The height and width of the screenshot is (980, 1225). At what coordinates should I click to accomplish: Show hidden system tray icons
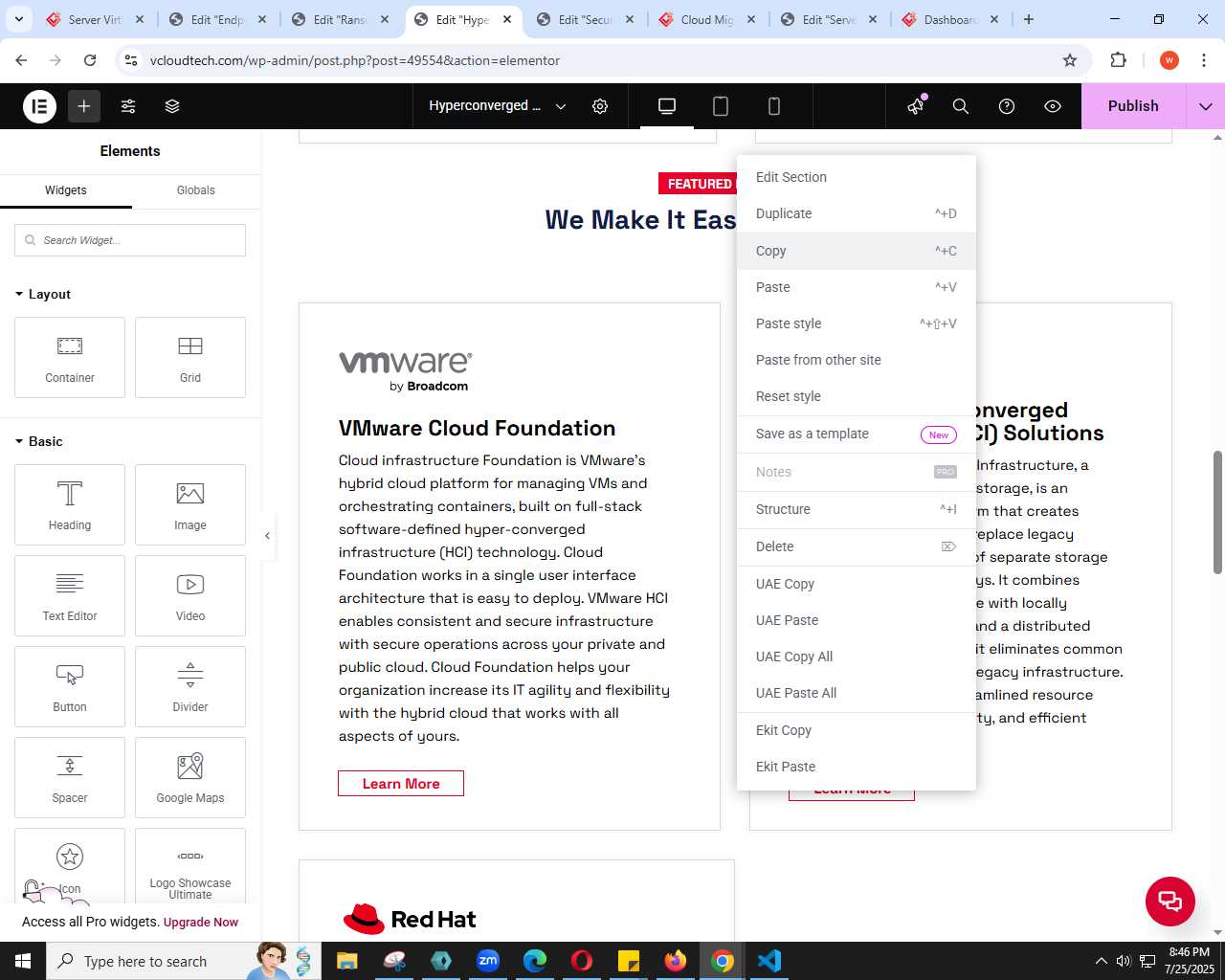tap(1101, 961)
